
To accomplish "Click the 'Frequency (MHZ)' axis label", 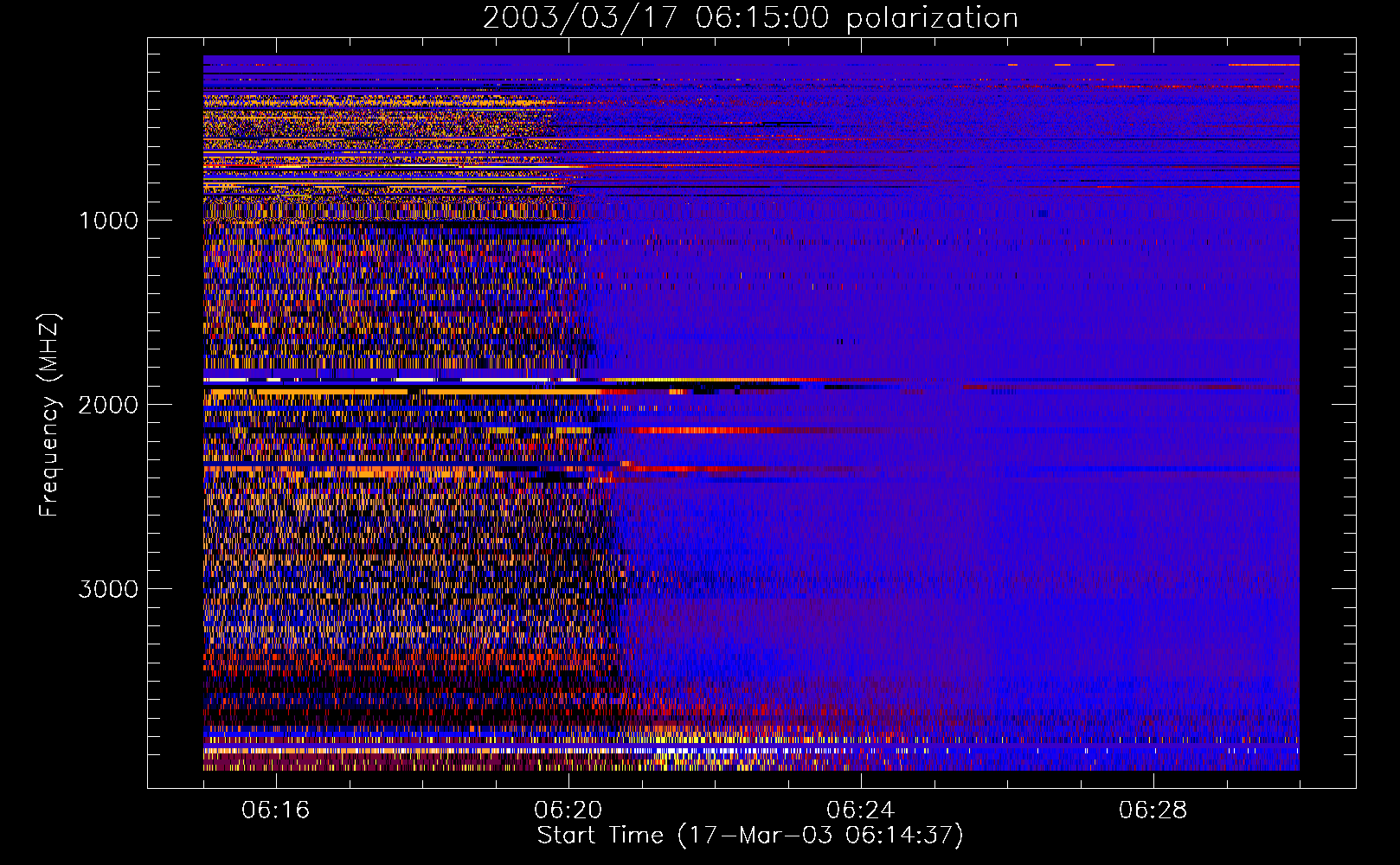I will (49, 415).
